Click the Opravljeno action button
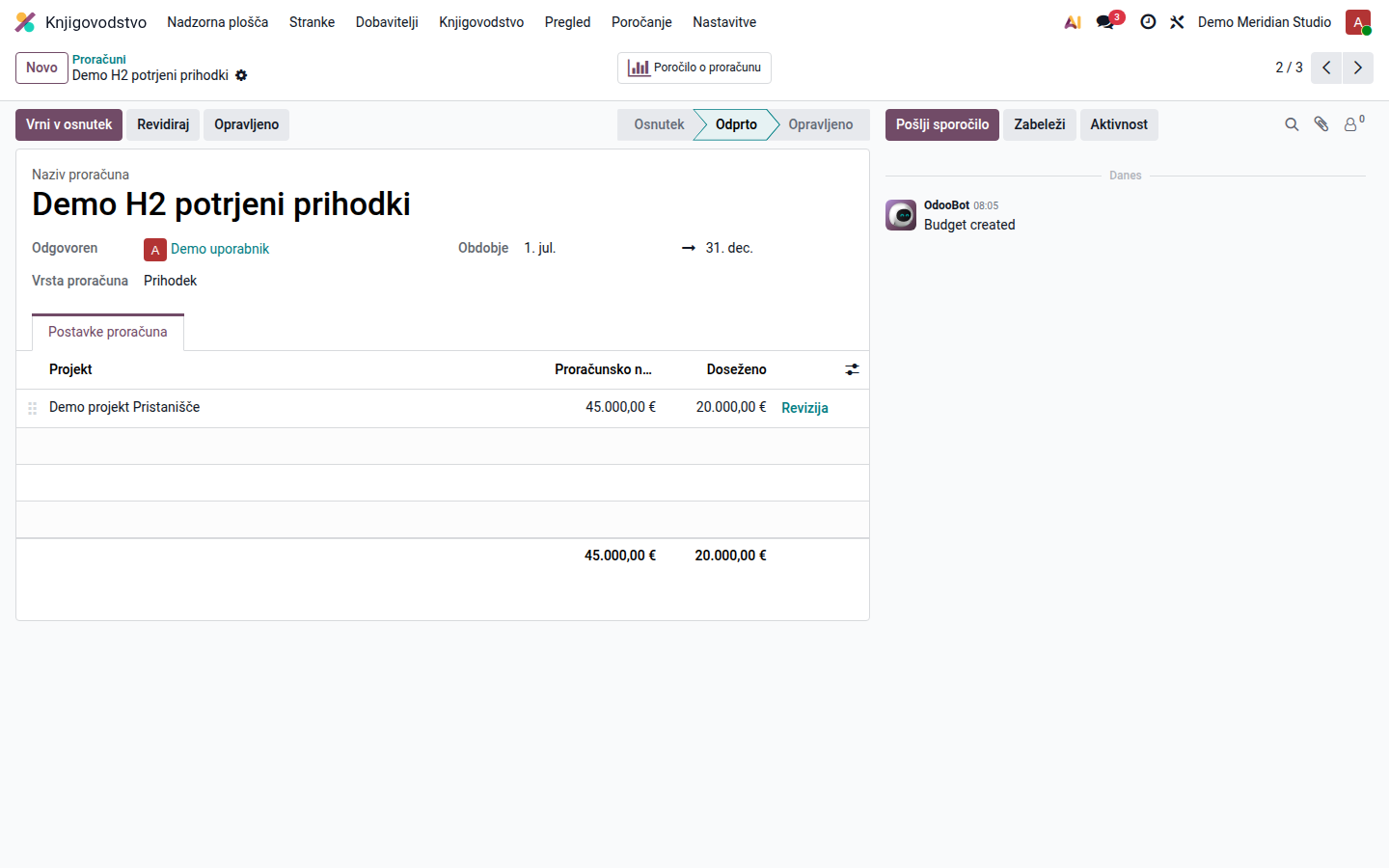 [x=246, y=124]
